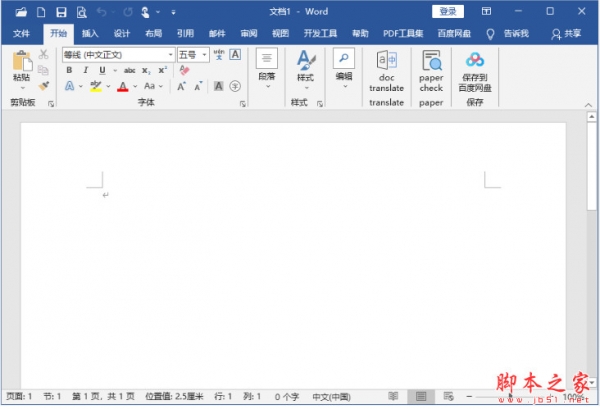Screen dimensions: 600x409
Task: Click the touch/mouse mode icon
Action: tap(145, 12)
